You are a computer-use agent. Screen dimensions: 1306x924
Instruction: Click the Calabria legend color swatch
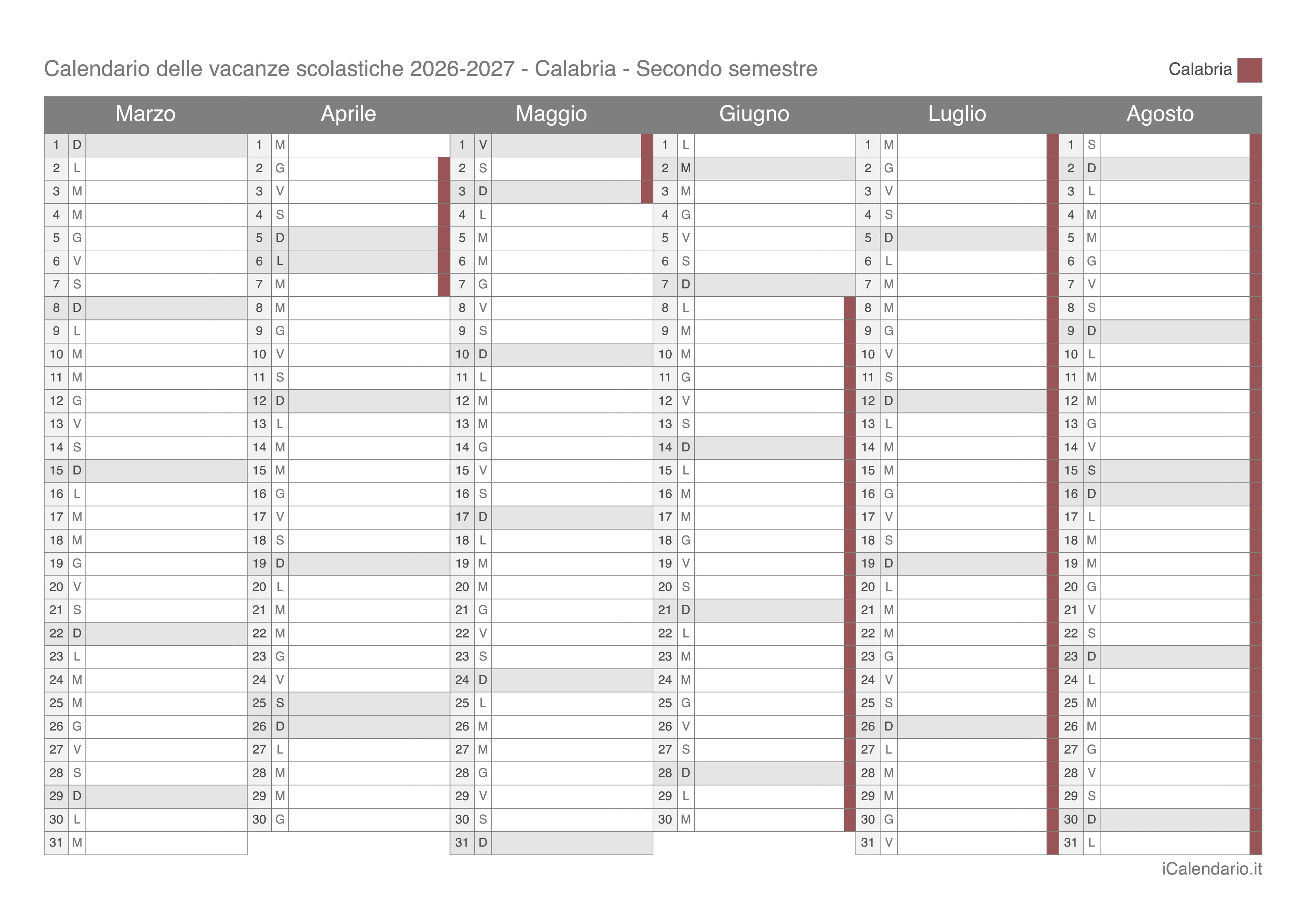pyautogui.click(x=1250, y=70)
